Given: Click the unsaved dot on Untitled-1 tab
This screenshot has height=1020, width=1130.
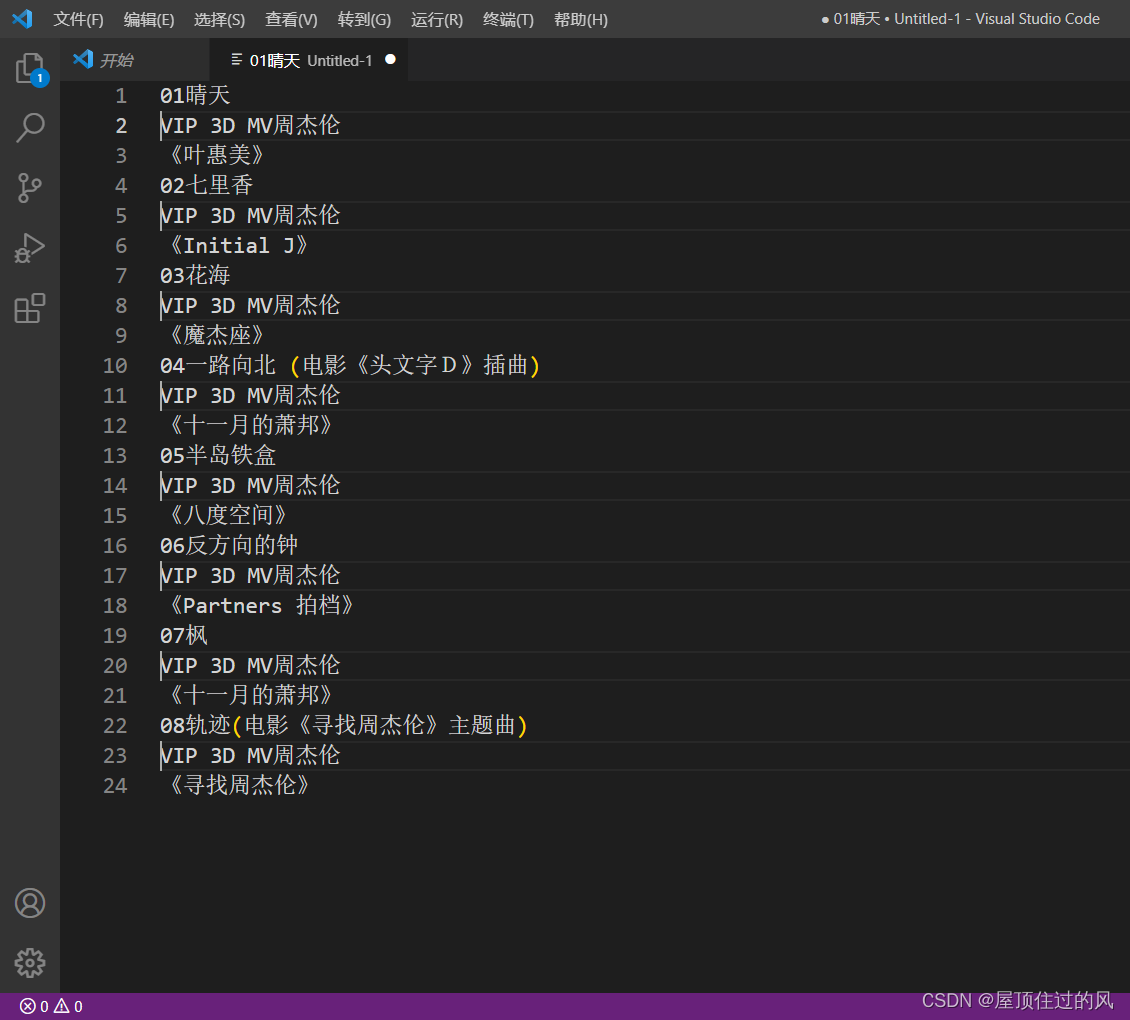Looking at the screenshot, I should point(390,60).
